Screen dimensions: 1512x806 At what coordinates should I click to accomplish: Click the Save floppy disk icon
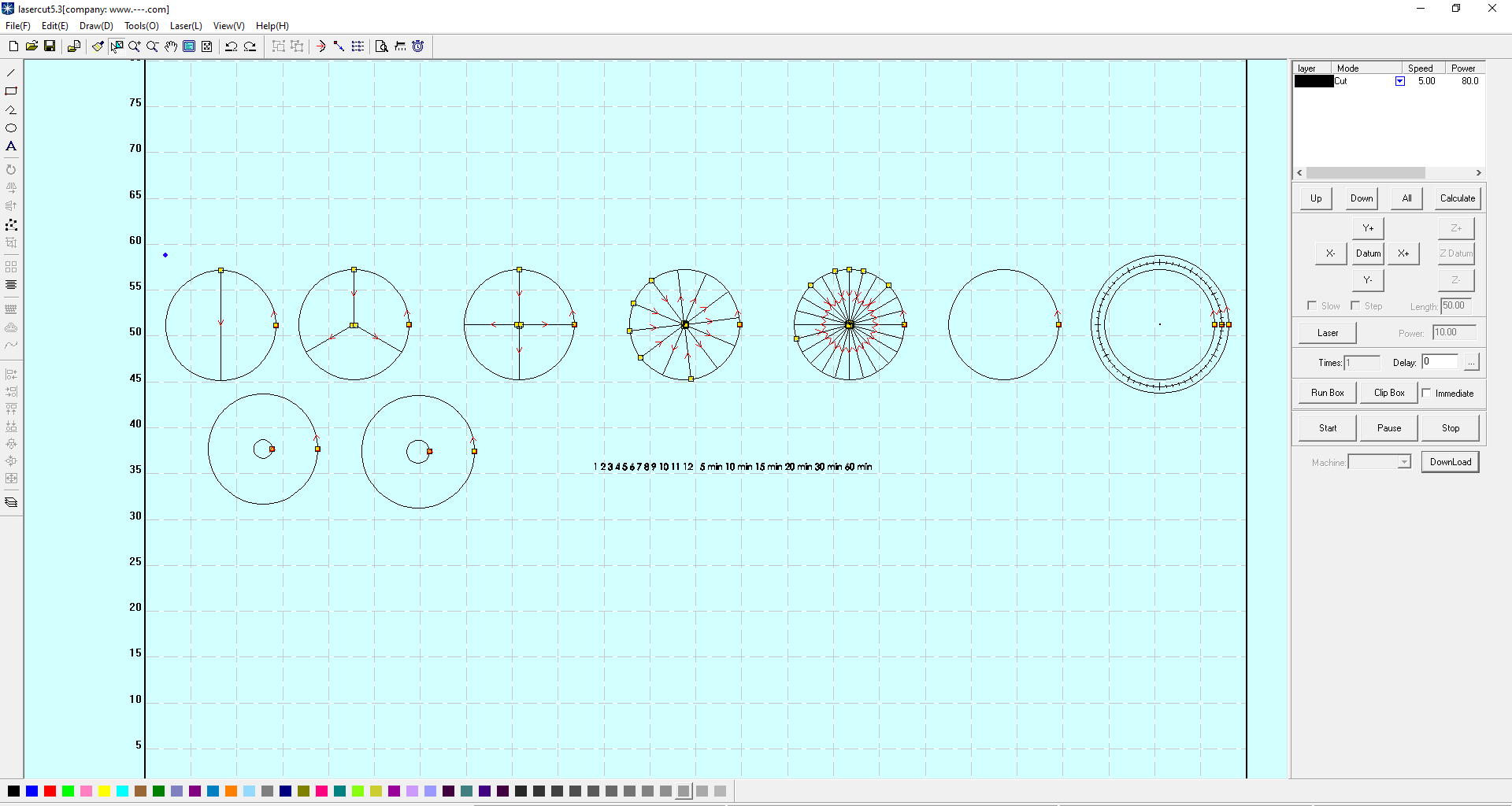(x=50, y=46)
